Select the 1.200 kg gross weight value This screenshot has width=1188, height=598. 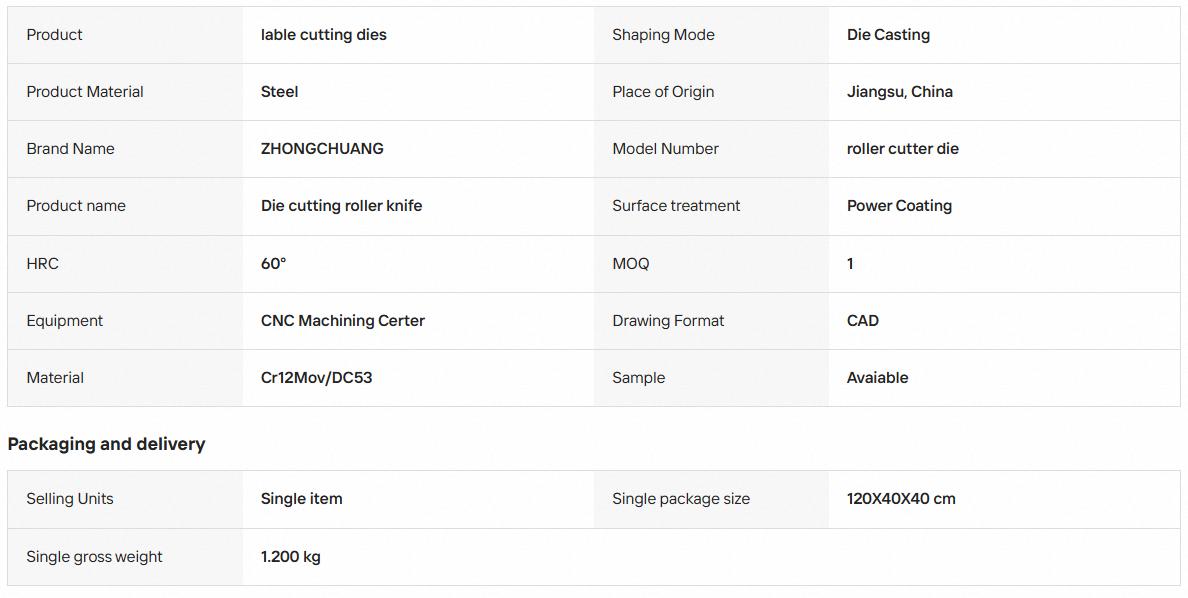point(290,556)
